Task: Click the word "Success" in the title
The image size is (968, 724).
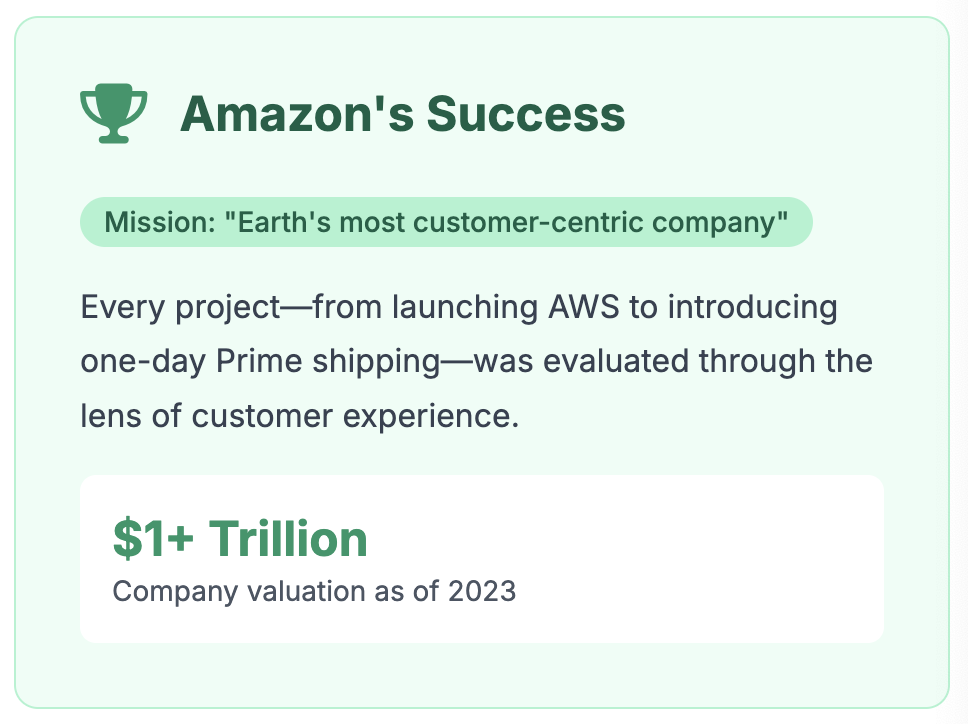Action: pyautogui.click(x=526, y=114)
